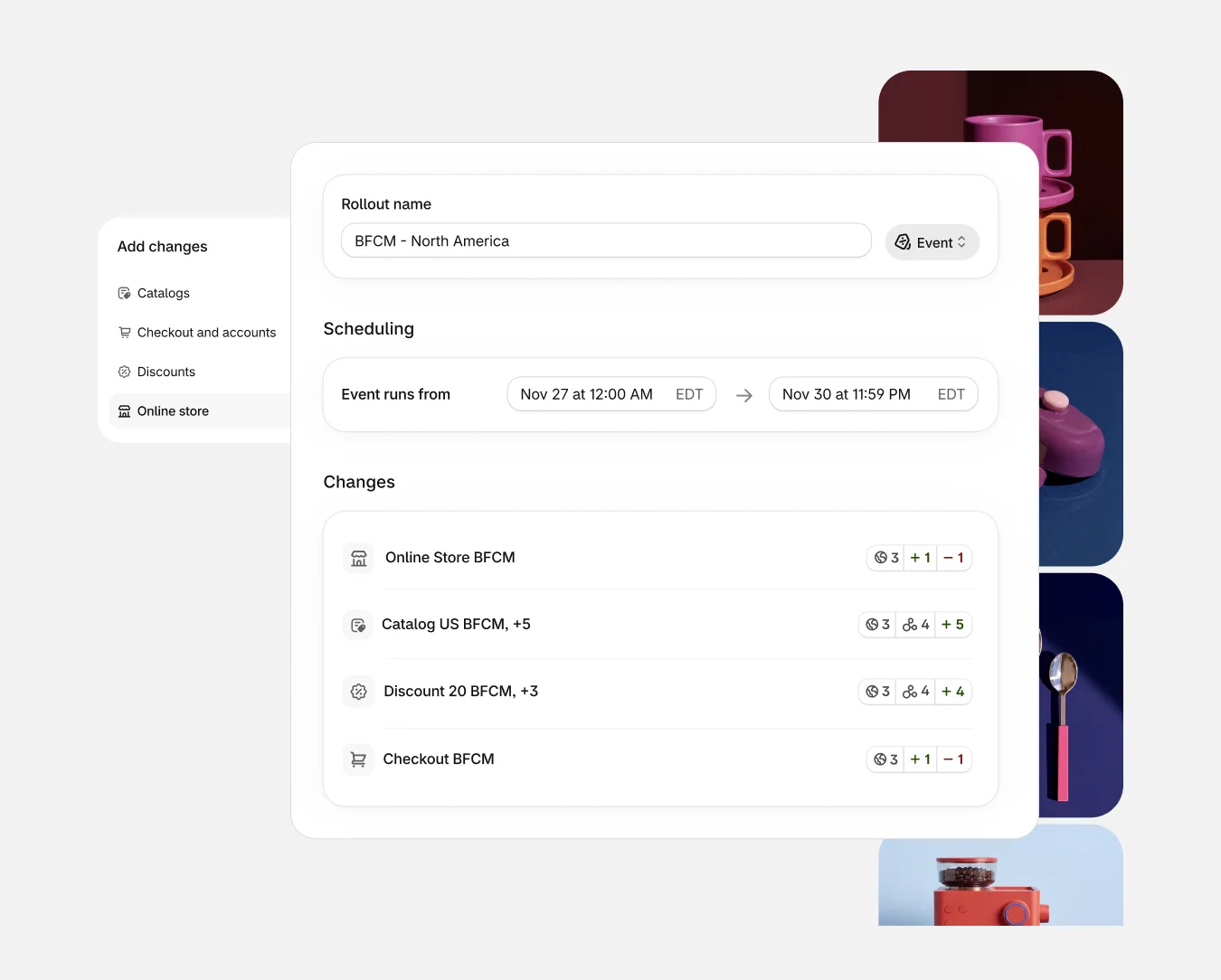Viewport: 1221px width, 980px height.
Task: Click the +4 badge on Discount 20 BFCM row
Action: pos(953,692)
